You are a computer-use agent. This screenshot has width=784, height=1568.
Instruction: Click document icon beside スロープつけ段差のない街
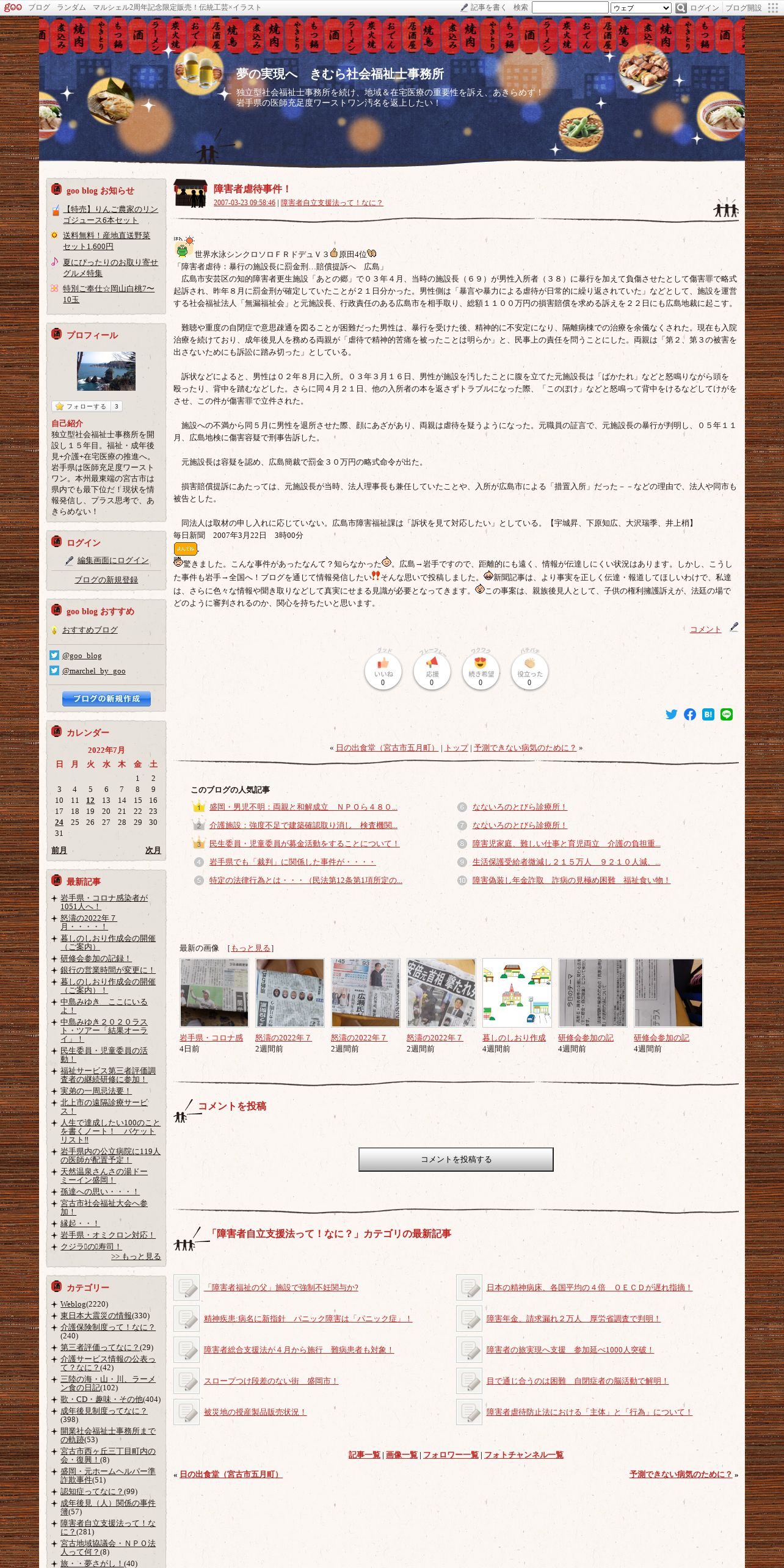pyautogui.click(x=186, y=1381)
